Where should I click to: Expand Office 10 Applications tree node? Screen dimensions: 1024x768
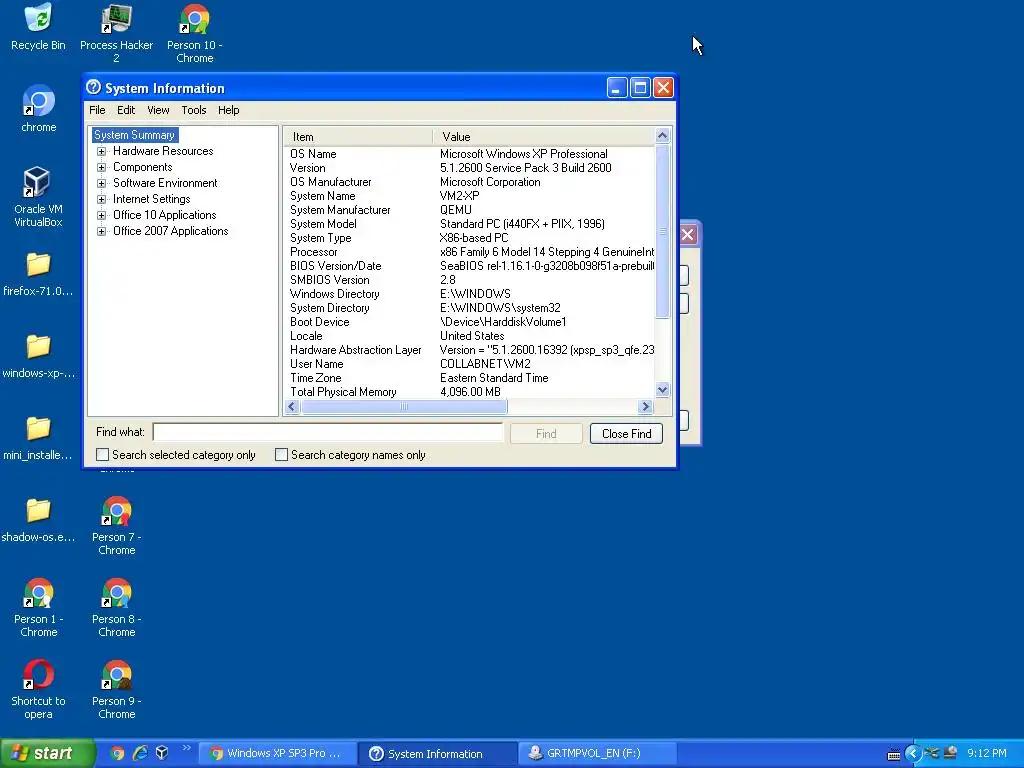click(101, 216)
